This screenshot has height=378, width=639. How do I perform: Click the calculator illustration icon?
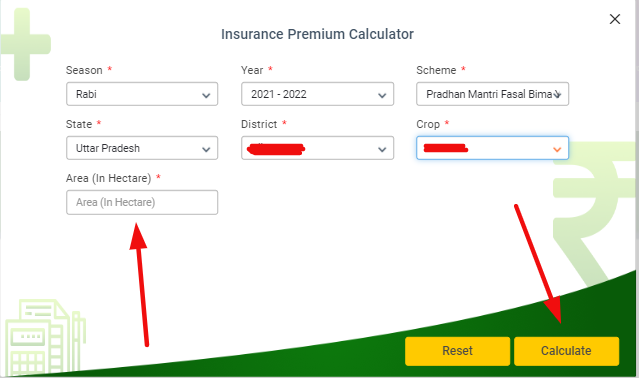[x=43, y=337]
